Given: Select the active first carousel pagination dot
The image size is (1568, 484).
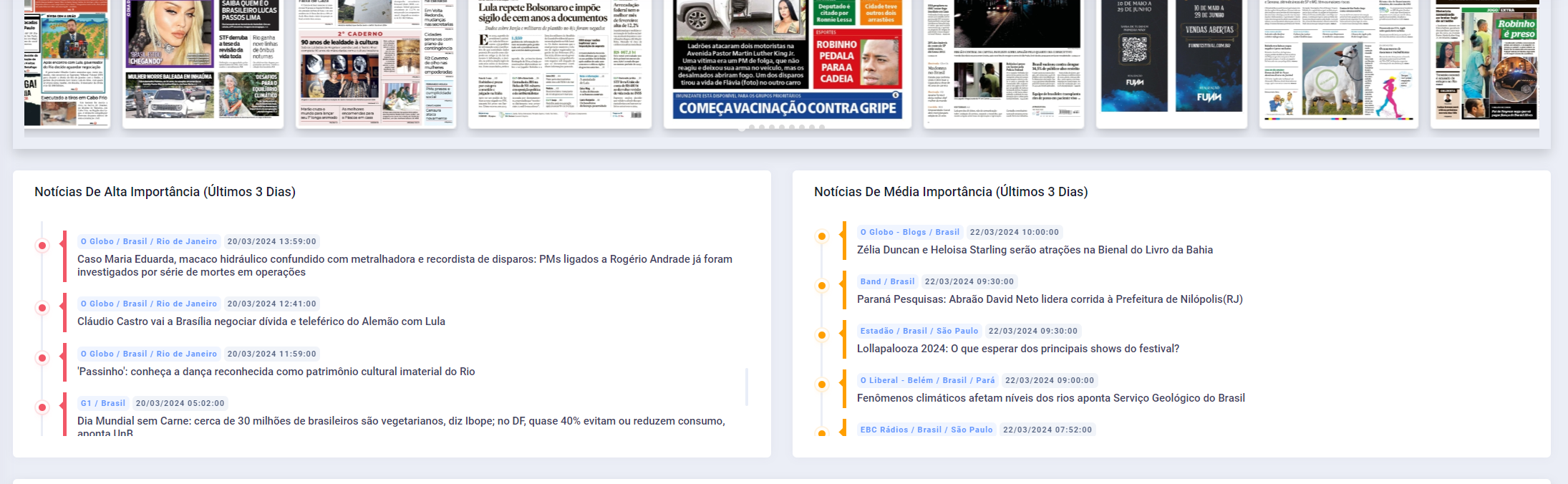Looking at the screenshot, I should pos(741,127).
